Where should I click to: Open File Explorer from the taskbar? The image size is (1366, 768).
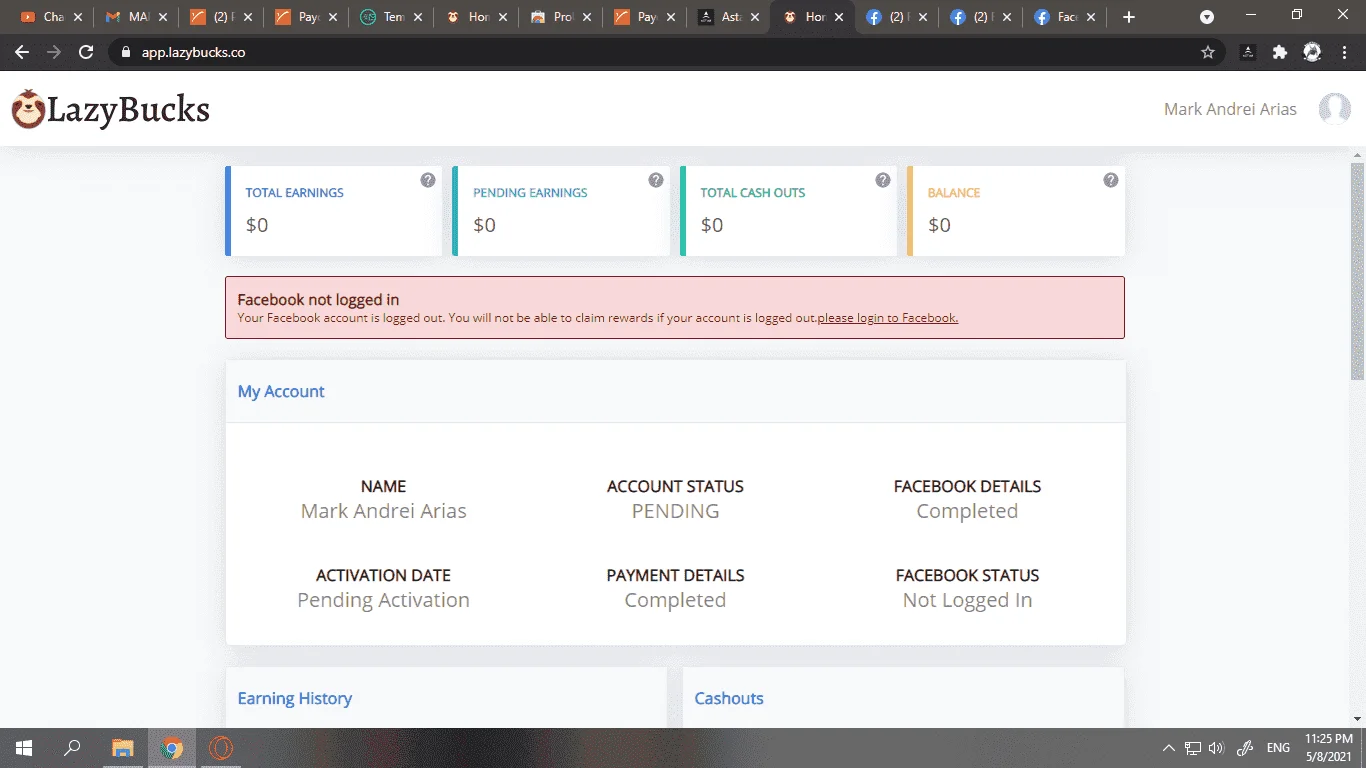[122, 748]
